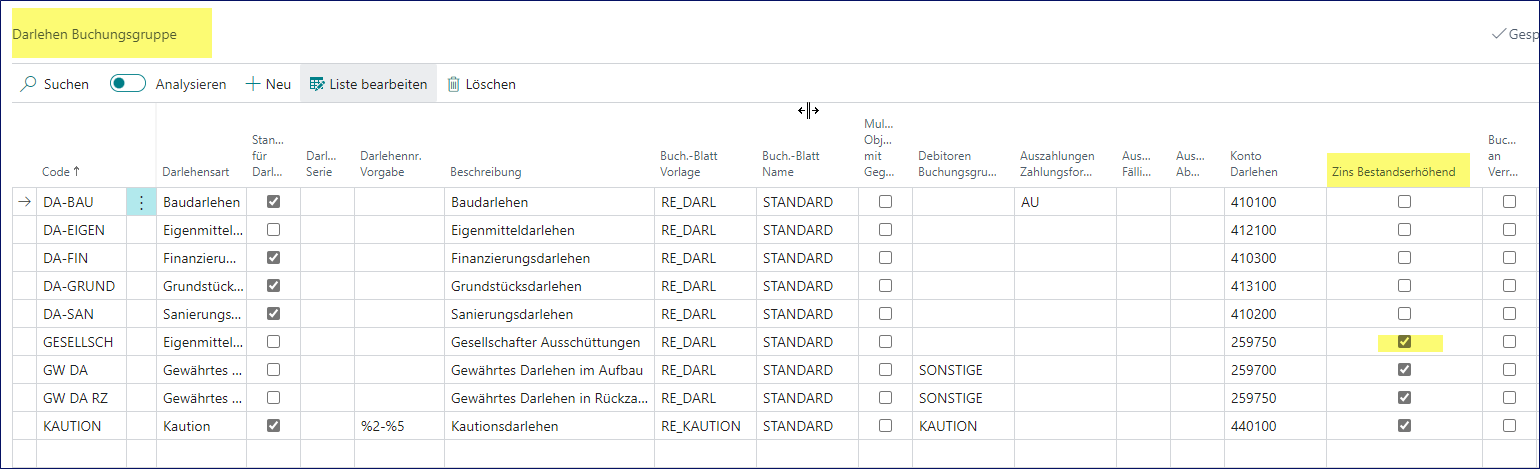
Task: Click the plus icon for Neu
Action: coord(253,85)
